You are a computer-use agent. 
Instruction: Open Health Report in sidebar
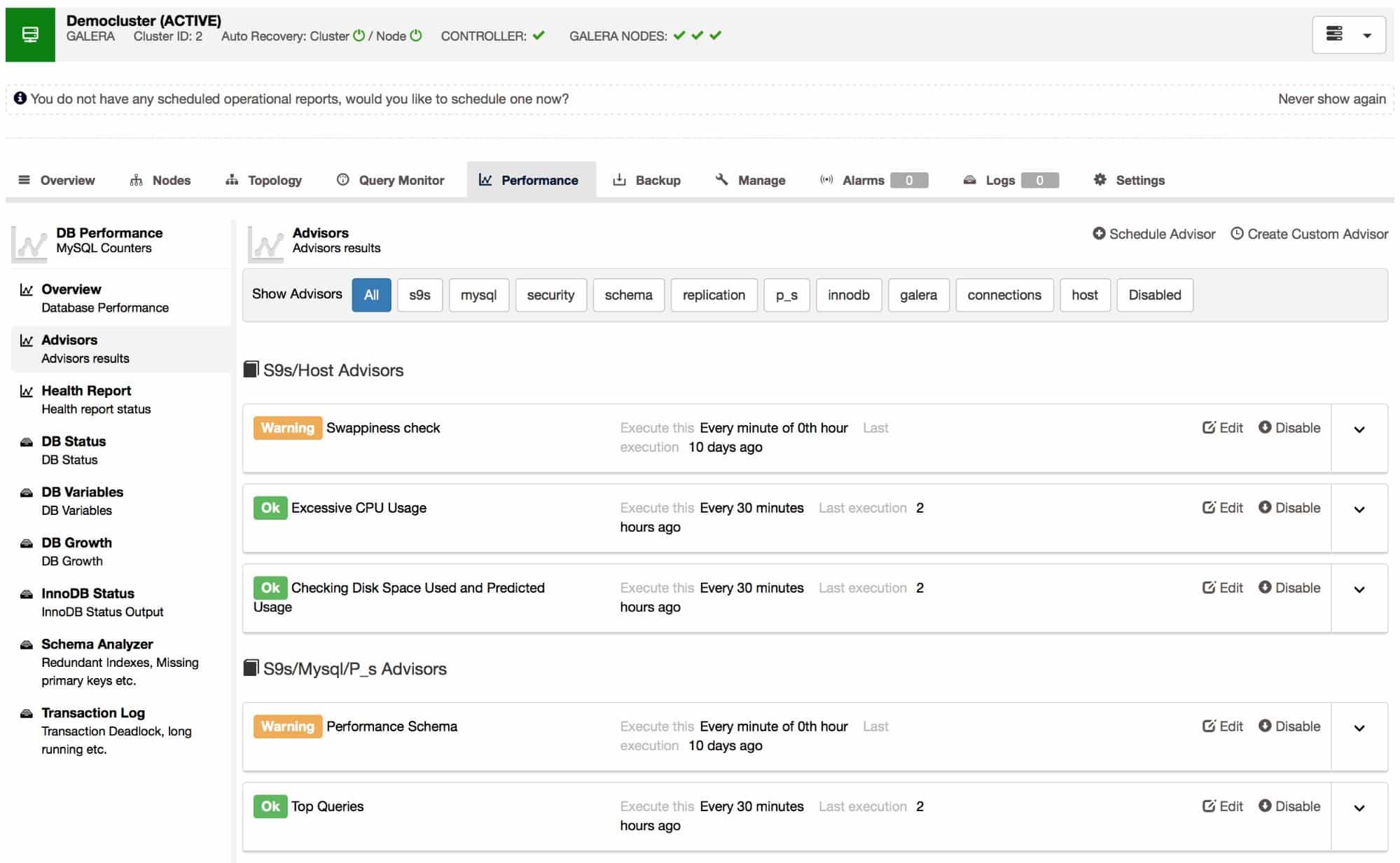(120, 399)
